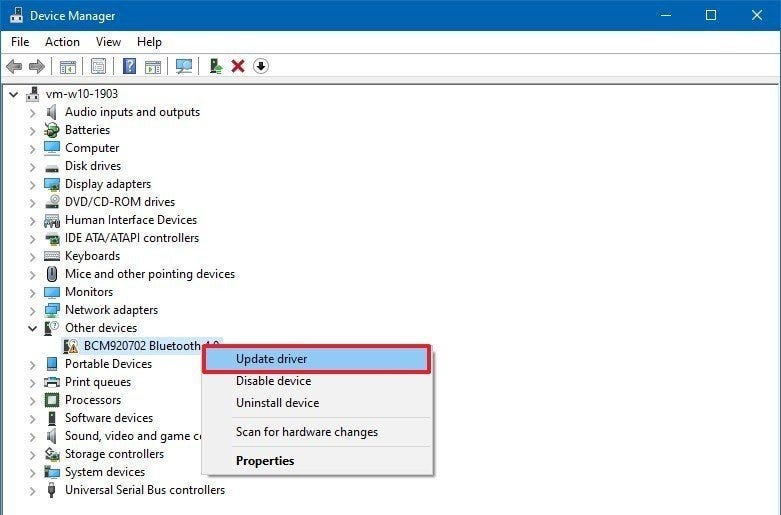
Task: Click the DVD/CD-ROM drives disc icon
Action: pos(52,202)
